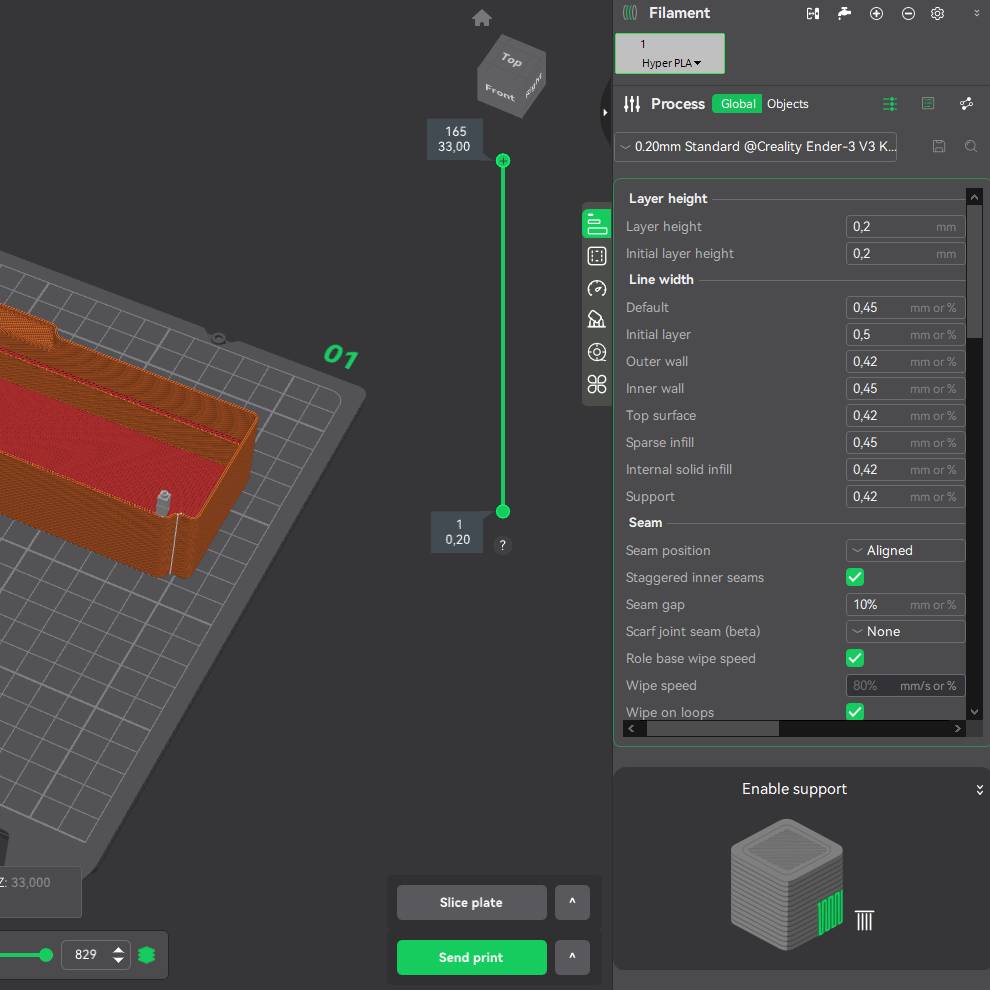The width and height of the screenshot is (990, 990).
Task: Click the compare presets icon
Action: point(966,104)
